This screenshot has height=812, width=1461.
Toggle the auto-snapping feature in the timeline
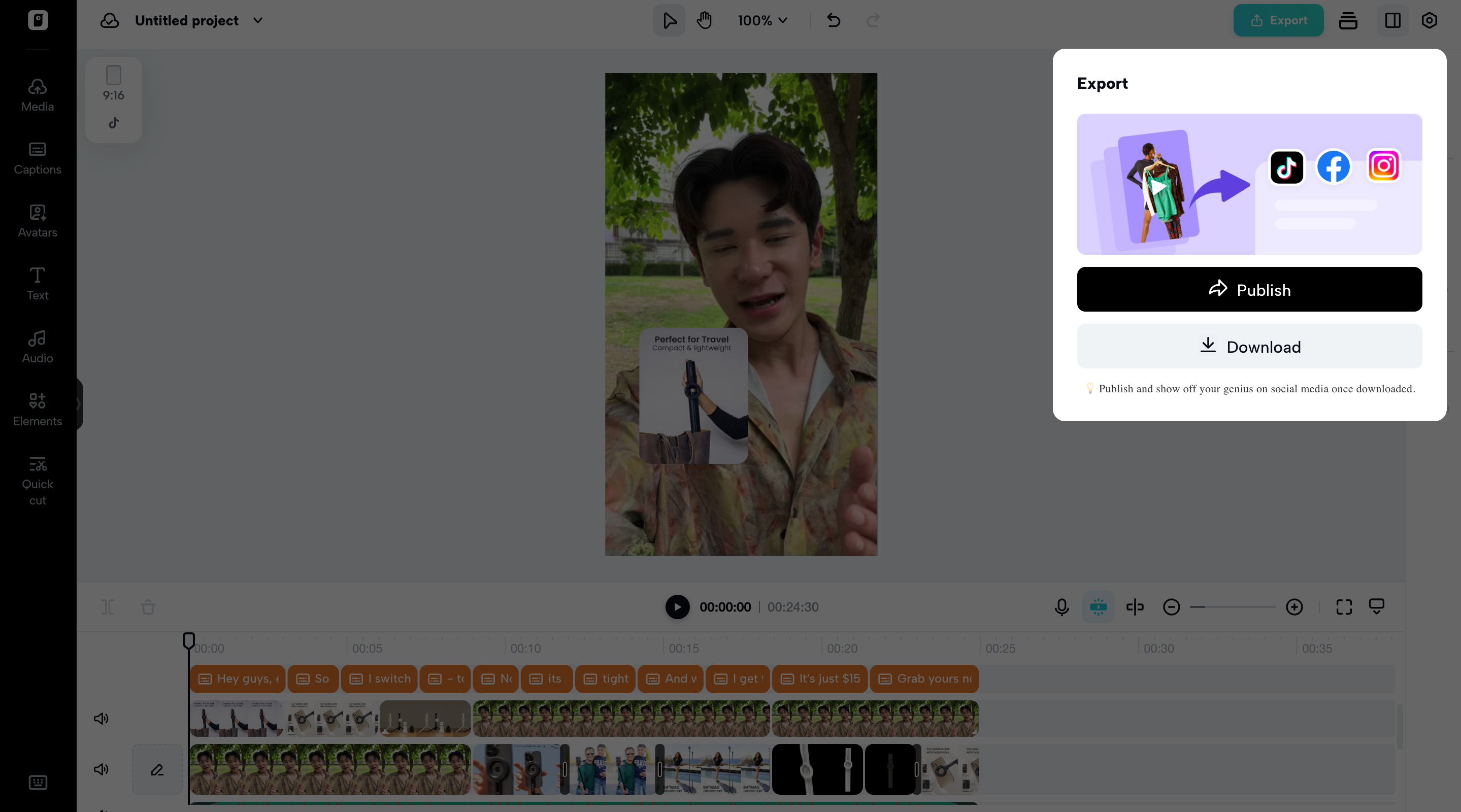[x=1099, y=607]
